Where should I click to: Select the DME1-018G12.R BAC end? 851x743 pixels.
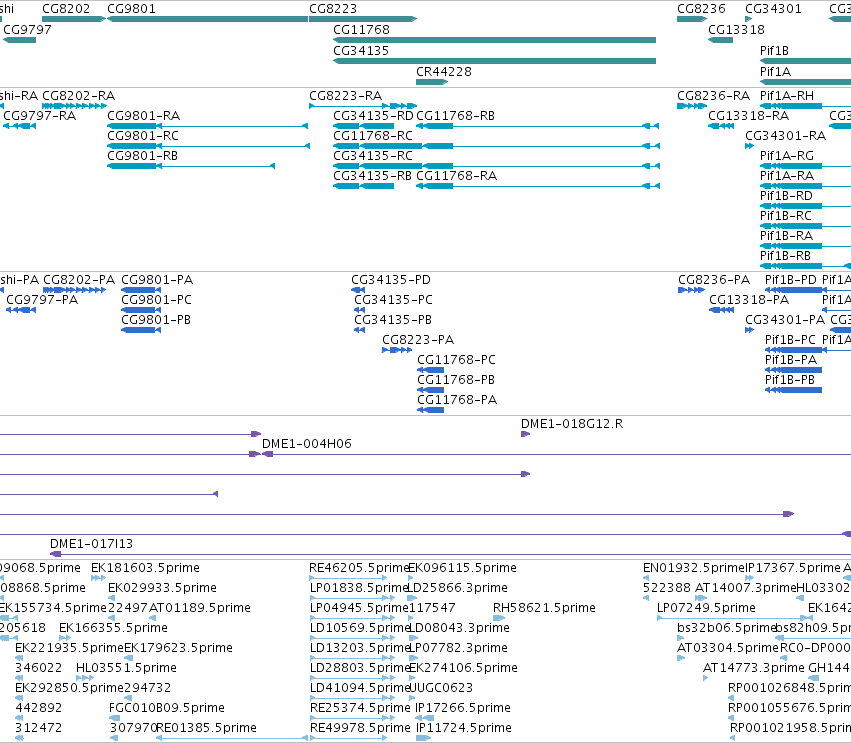point(525,434)
